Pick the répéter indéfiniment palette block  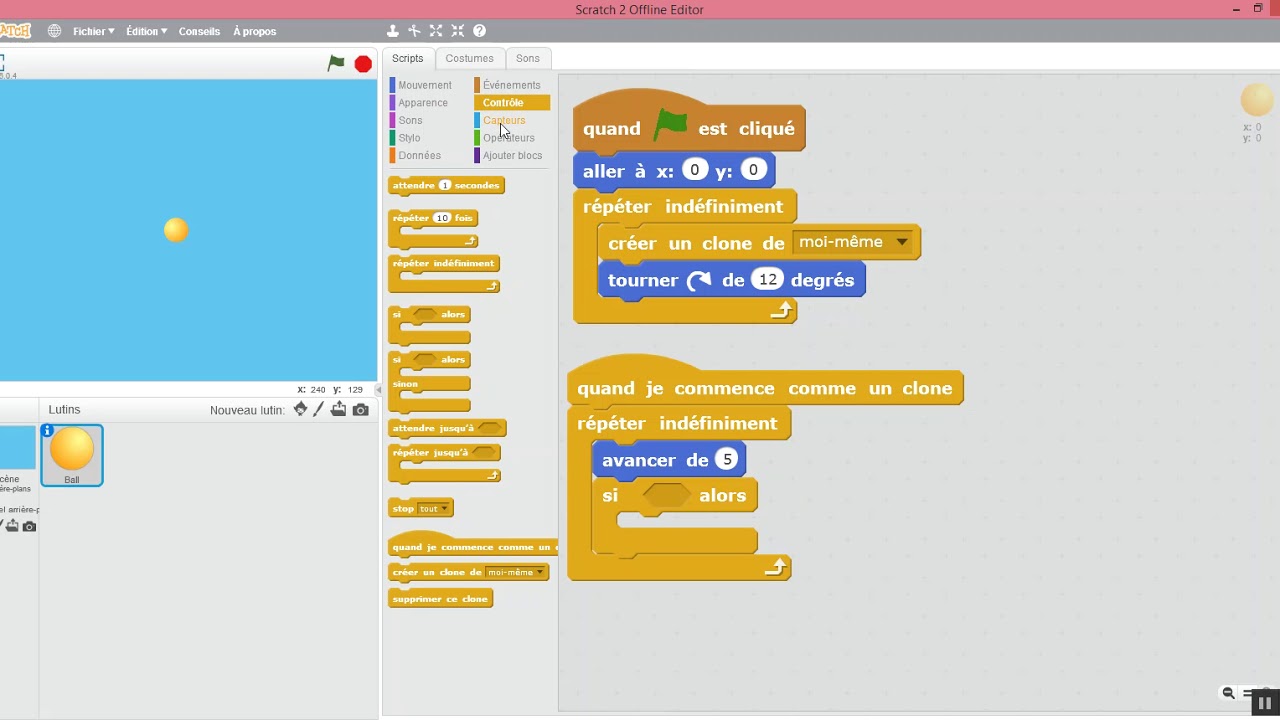click(x=444, y=264)
